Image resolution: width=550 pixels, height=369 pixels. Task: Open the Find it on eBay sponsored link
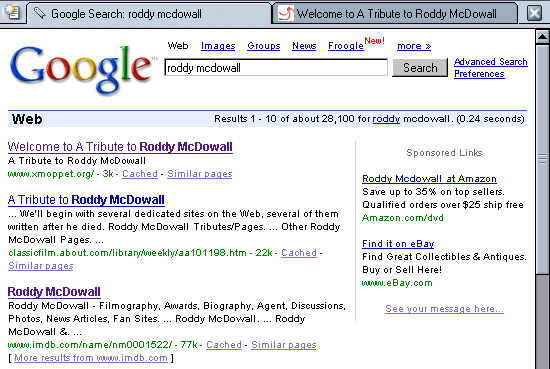398,244
